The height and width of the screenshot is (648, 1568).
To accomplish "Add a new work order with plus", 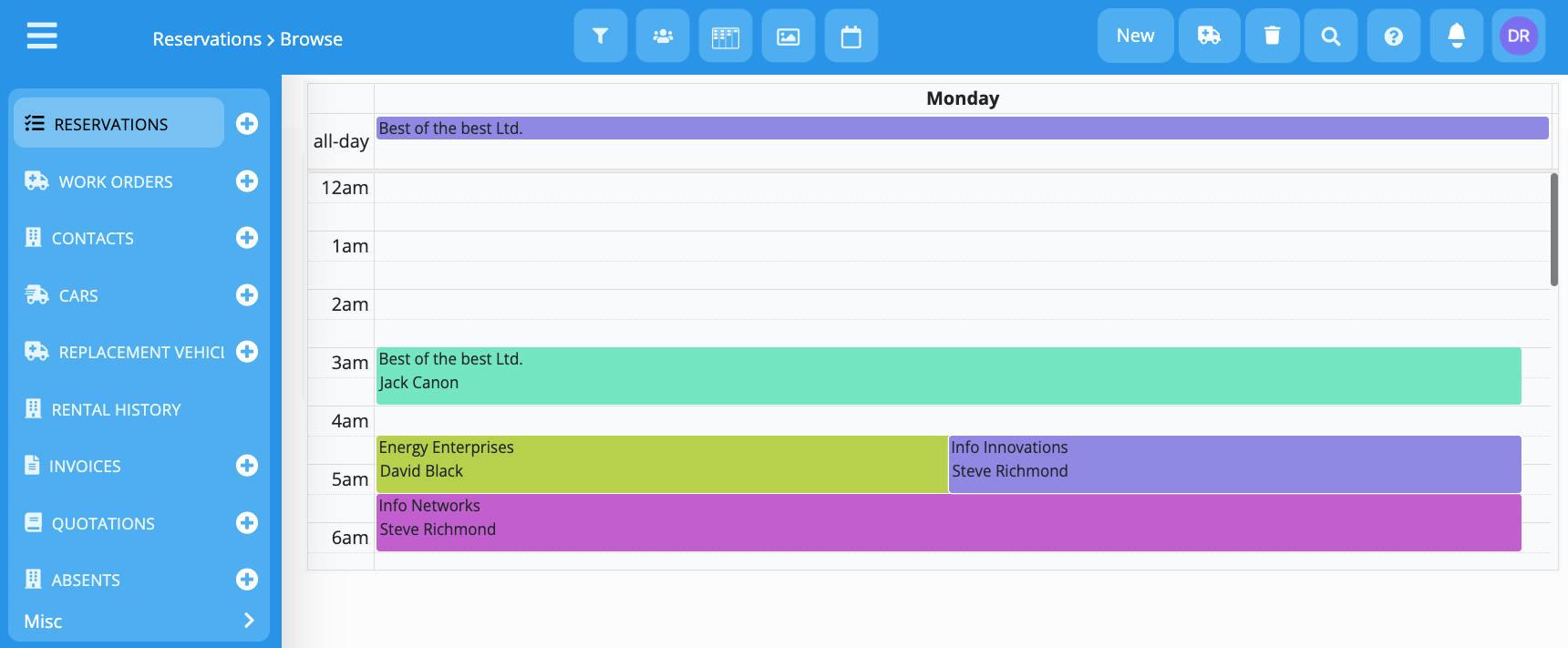I will click(247, 181).
